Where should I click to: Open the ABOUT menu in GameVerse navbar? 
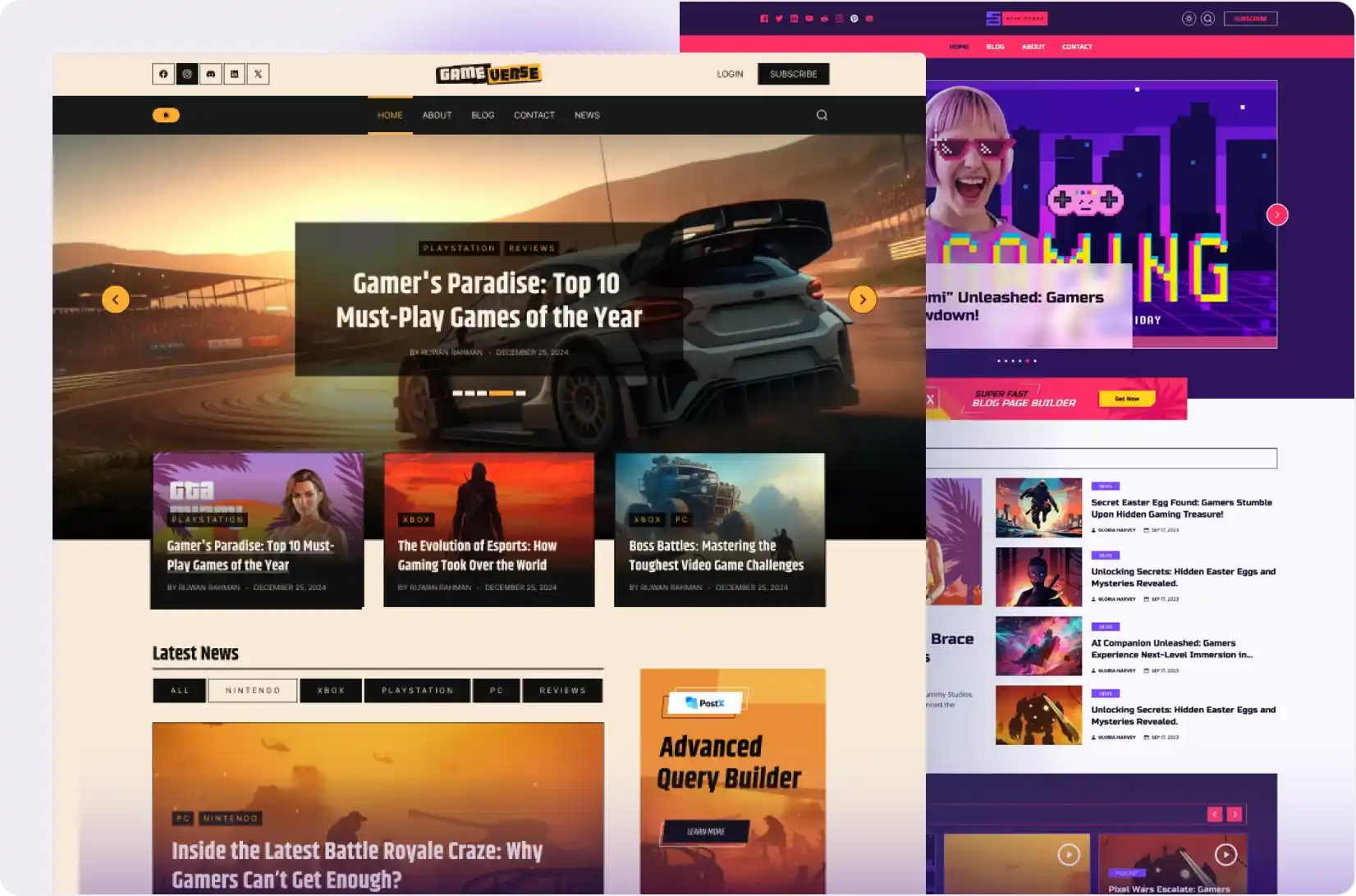[x=437, y=116]
